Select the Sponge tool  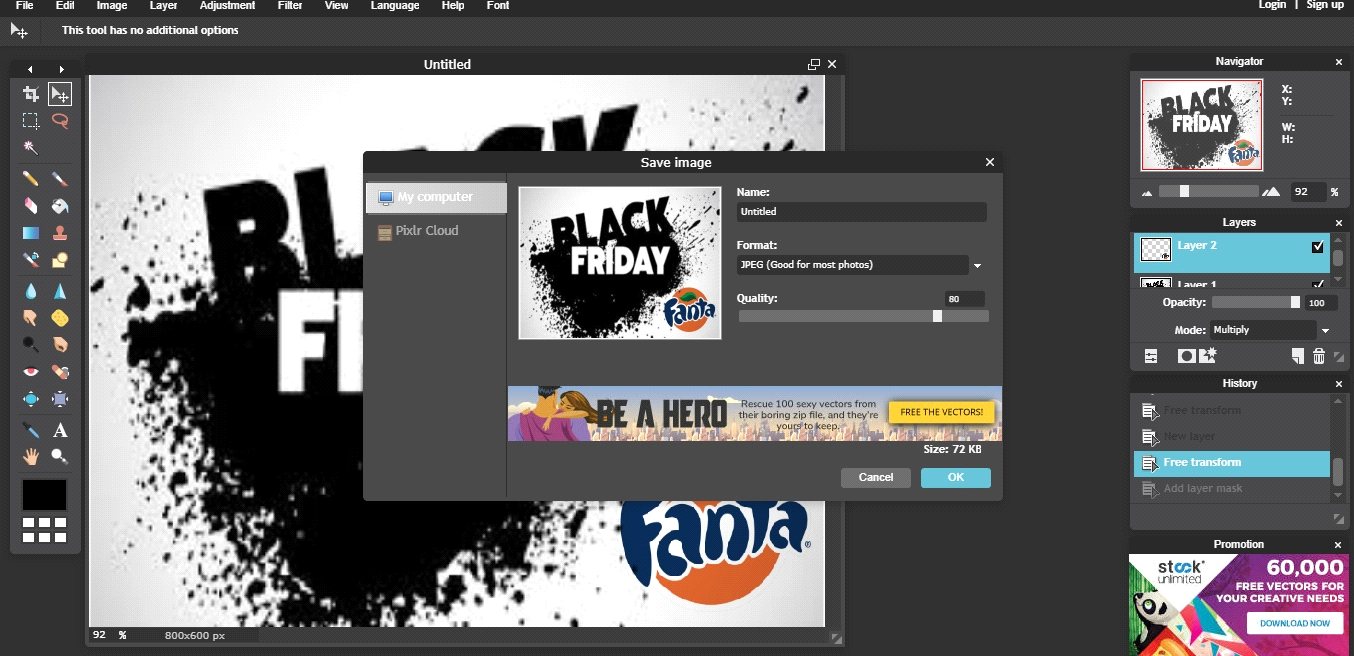[60, 318]
